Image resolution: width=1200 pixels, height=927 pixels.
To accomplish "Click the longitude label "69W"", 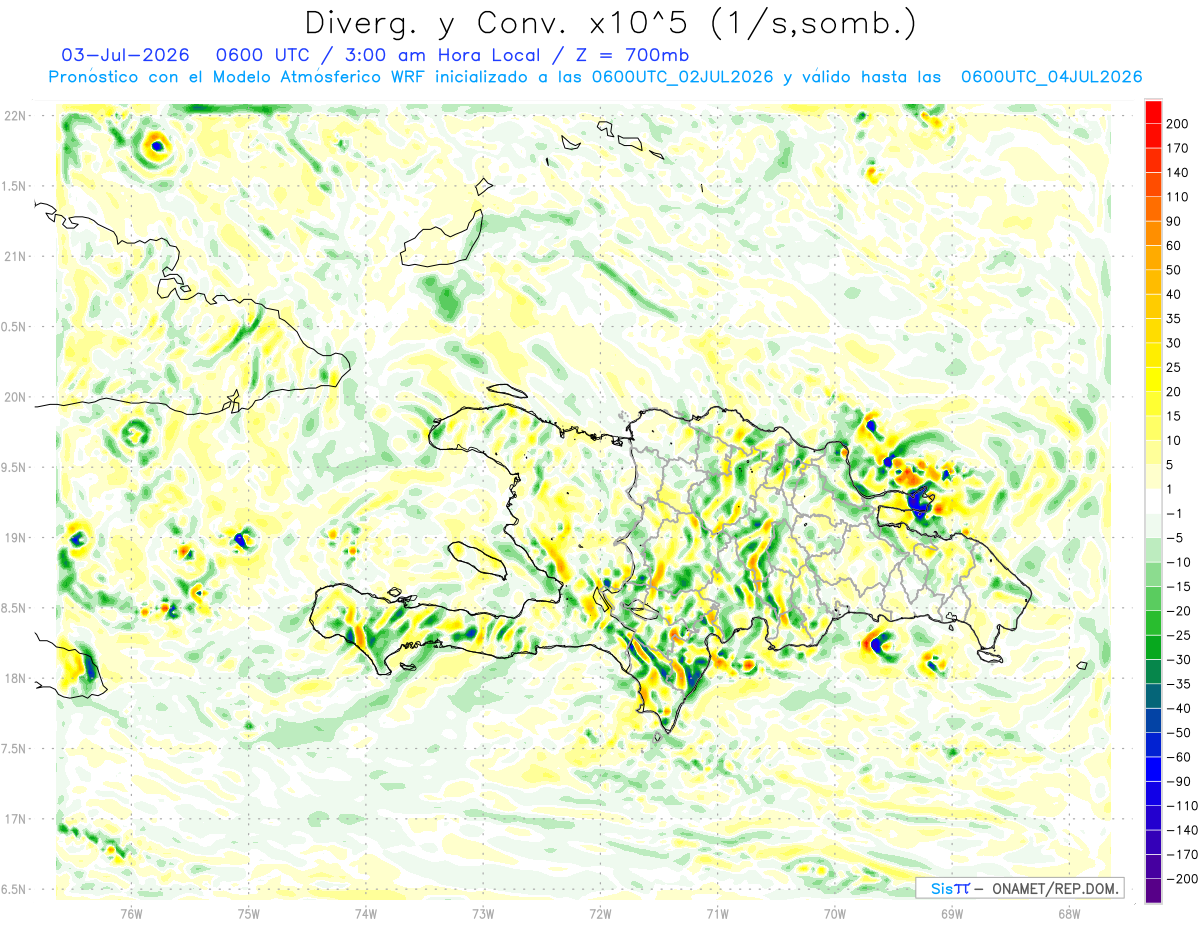I will (x=952, y=913).
